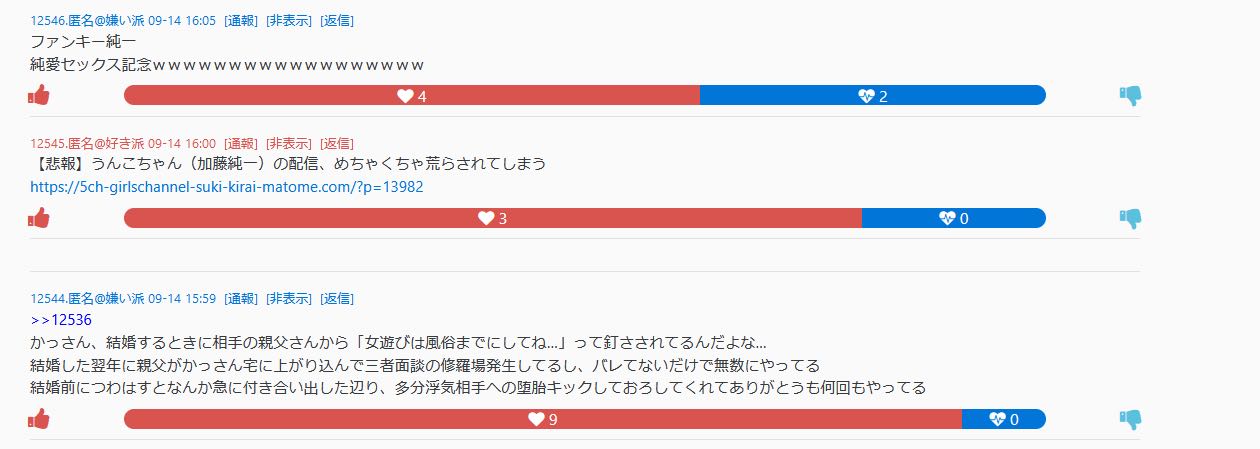Screen dimensions: 1260x449
Task: Click thumbs-down icon on comment 12546
Action: pyautogui.click(x=1130, y=96)
